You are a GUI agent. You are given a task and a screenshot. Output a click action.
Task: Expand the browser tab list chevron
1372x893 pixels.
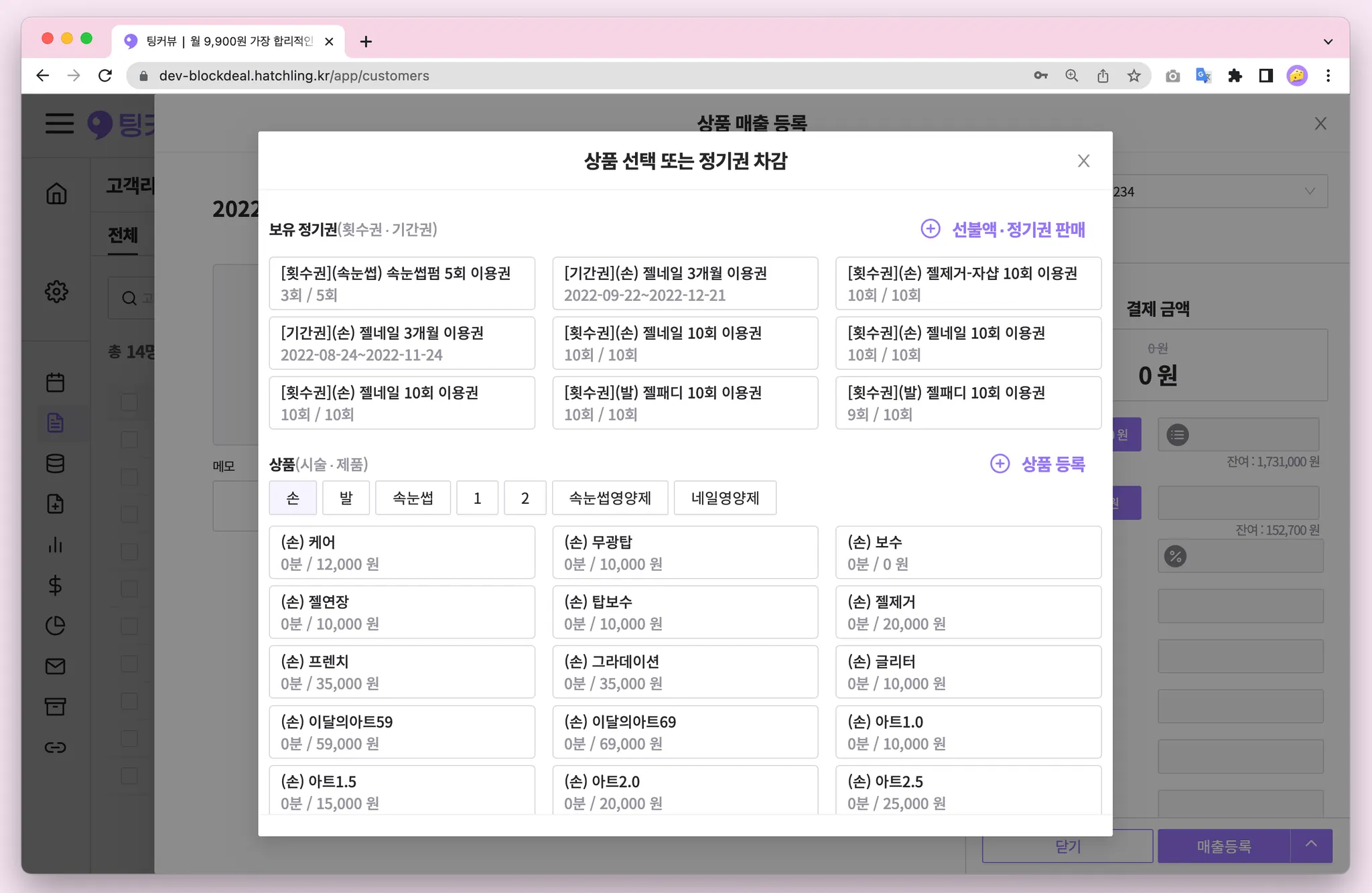(x=1328, y=42)
